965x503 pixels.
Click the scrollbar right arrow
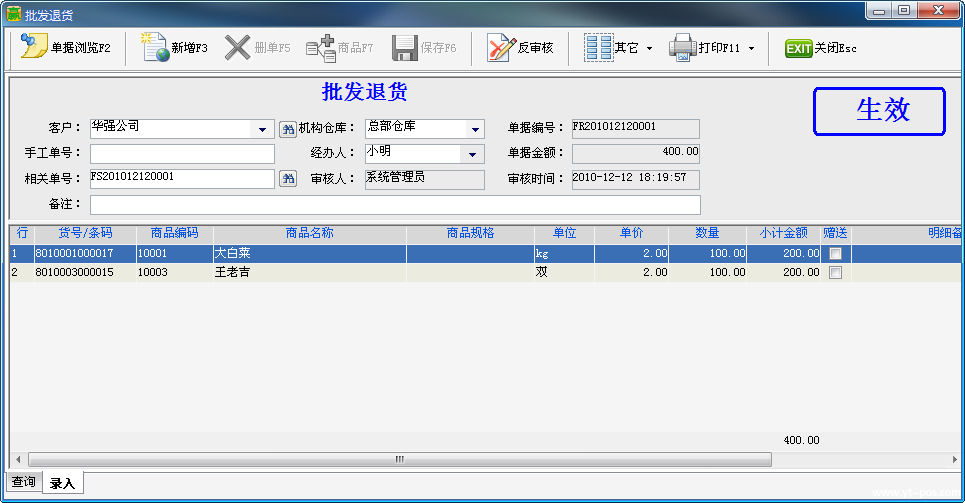[955, 459]
